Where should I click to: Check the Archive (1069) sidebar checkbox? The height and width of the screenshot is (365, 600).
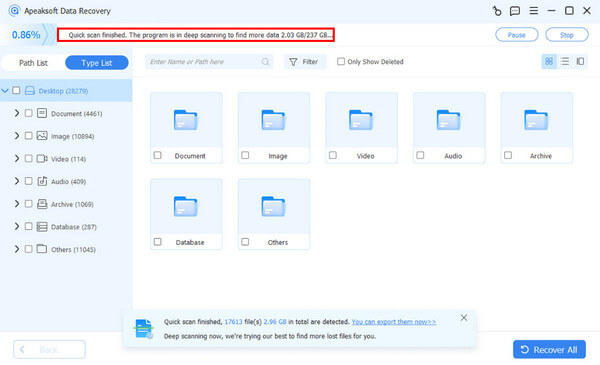[x=28, y=204]
